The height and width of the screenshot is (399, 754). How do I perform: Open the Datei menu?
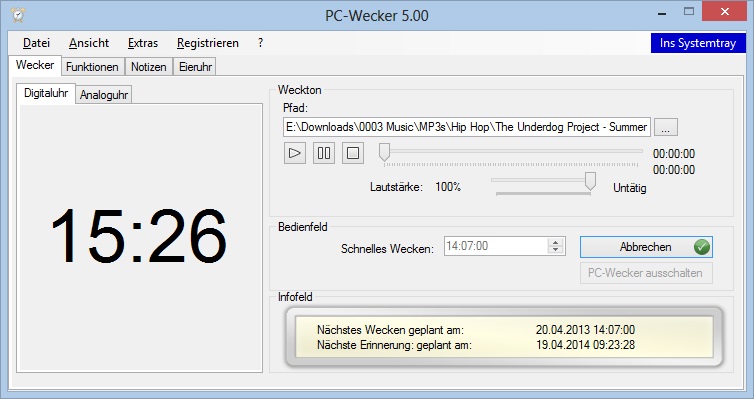[37, 43]
